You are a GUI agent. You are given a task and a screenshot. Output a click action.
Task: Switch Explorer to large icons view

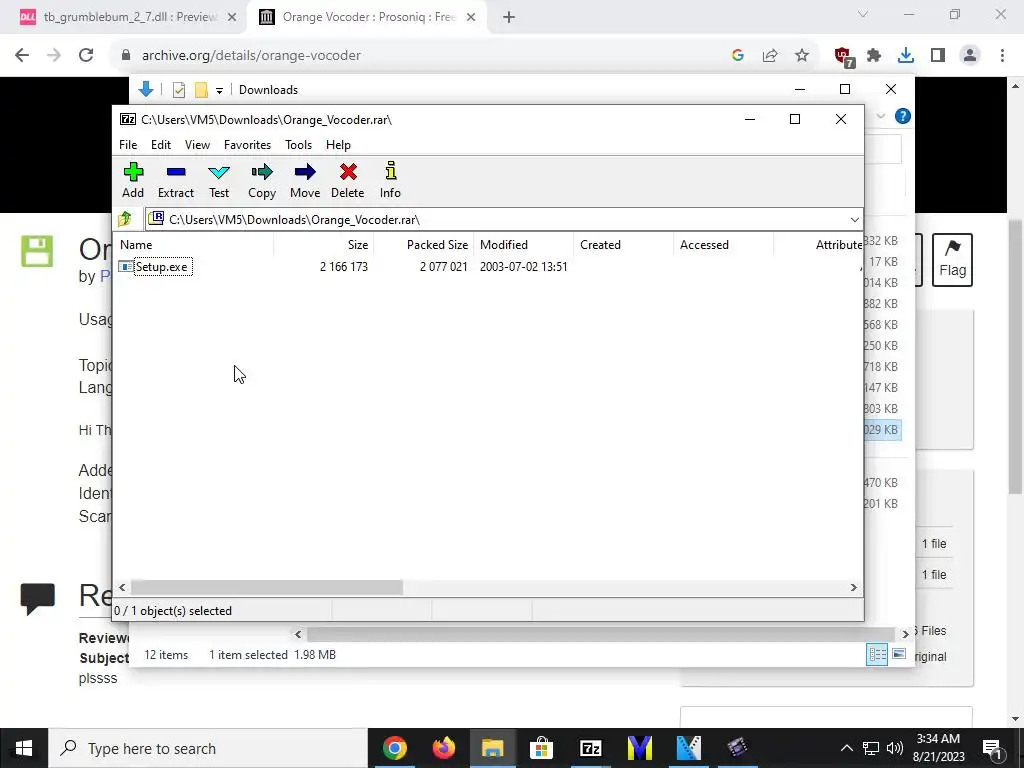[x=899, y=654]
